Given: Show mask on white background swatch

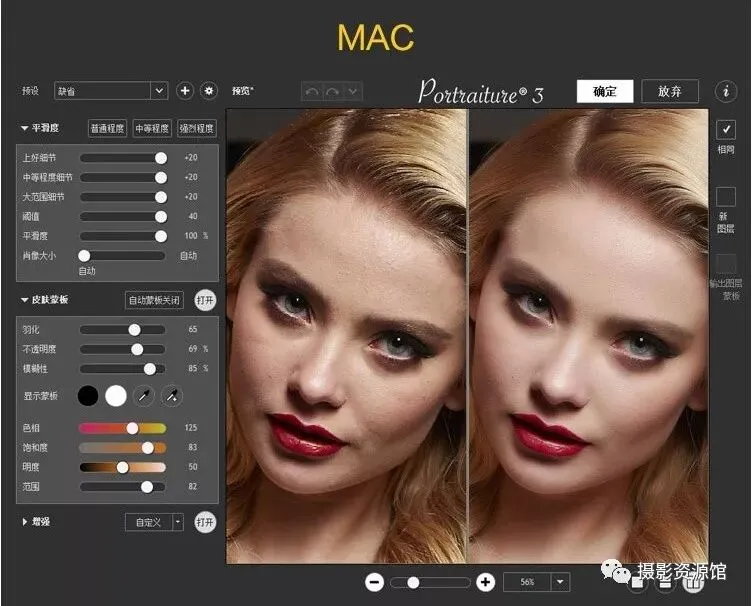Looking at the screenshot, I should tap(116, 396).
